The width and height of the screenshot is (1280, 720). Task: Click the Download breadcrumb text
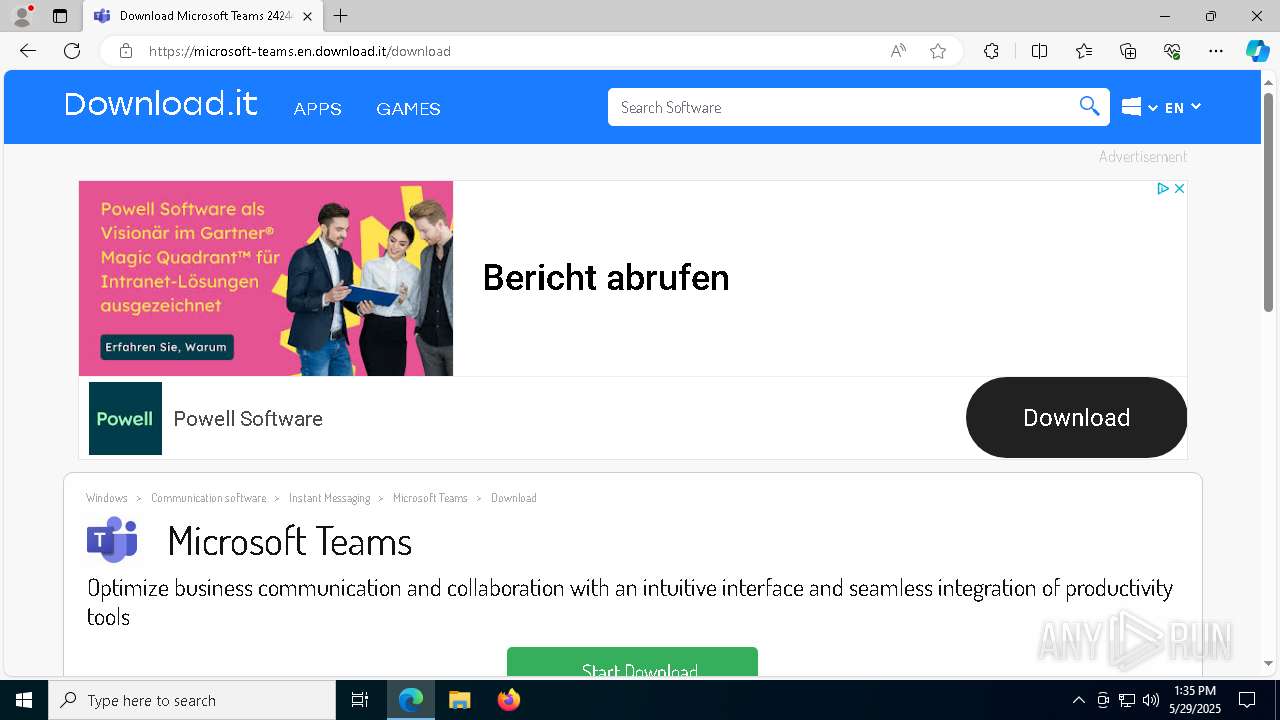(513, 498)
